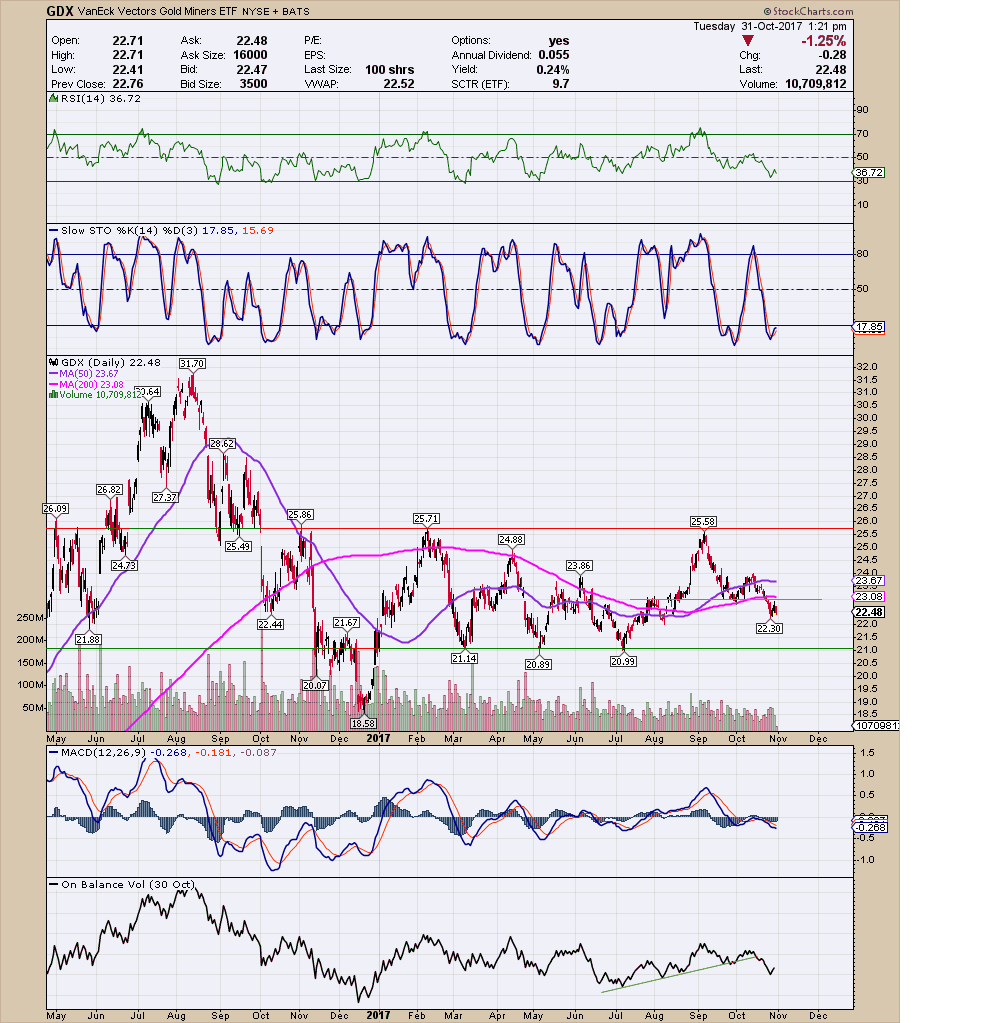Screen dimensions: 1000x1023
Task: Click the Open price value 22.71
Action: 127,40
